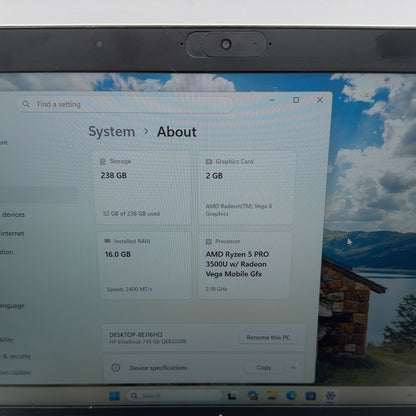Click the Device specifications info icon
This screenshot has height=416, width=416.
point(116,367)
